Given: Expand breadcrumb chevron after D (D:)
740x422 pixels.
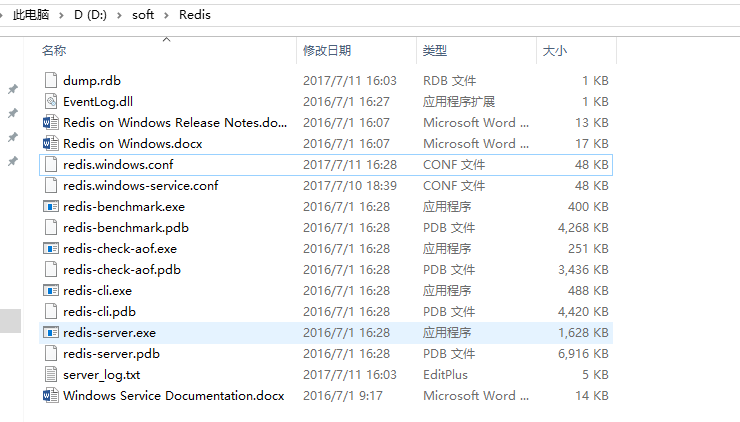Looking at the screenshot, I should (119, 16).
